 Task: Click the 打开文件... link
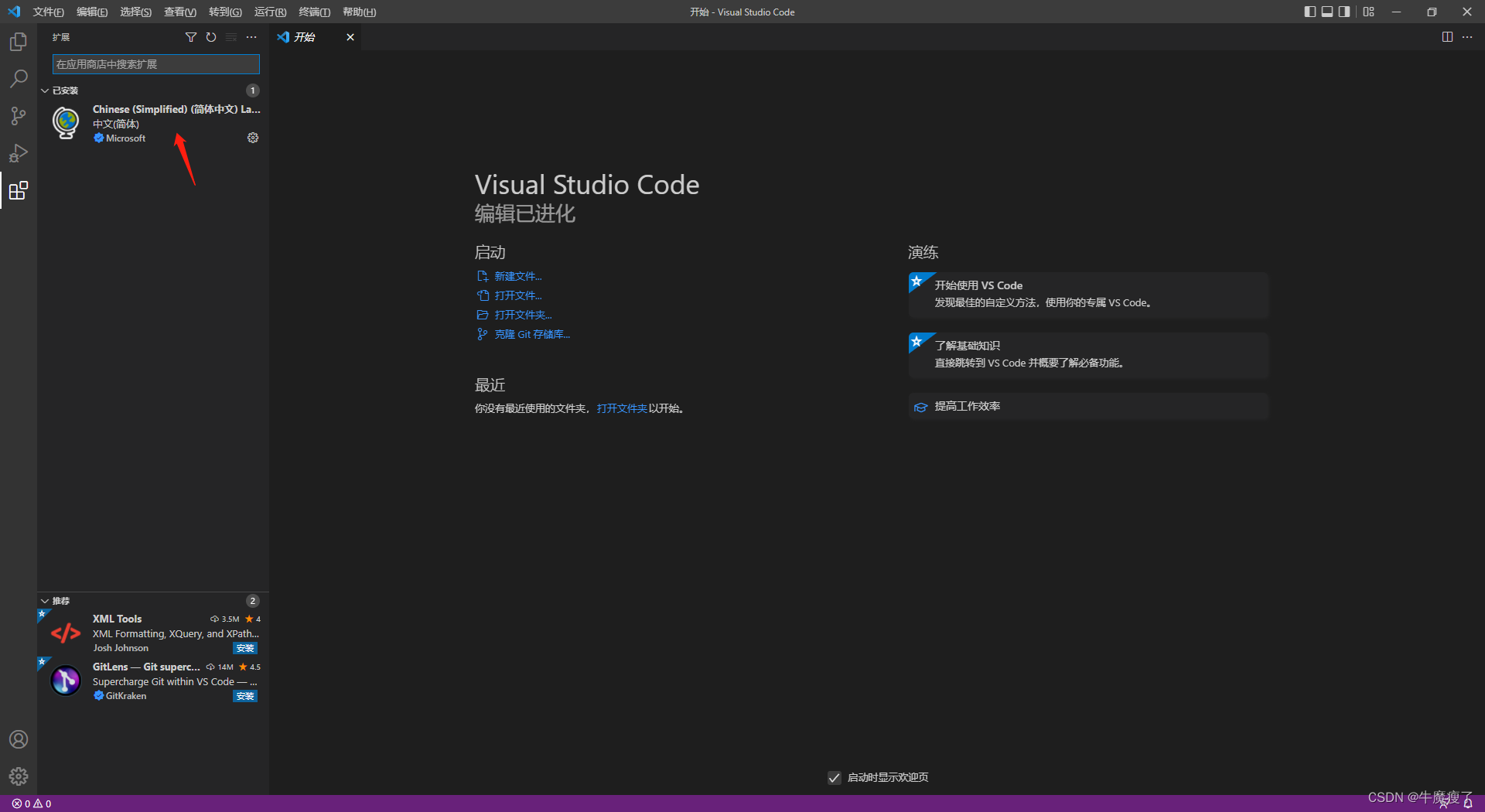pyautogui.click(x=518, y=295)
